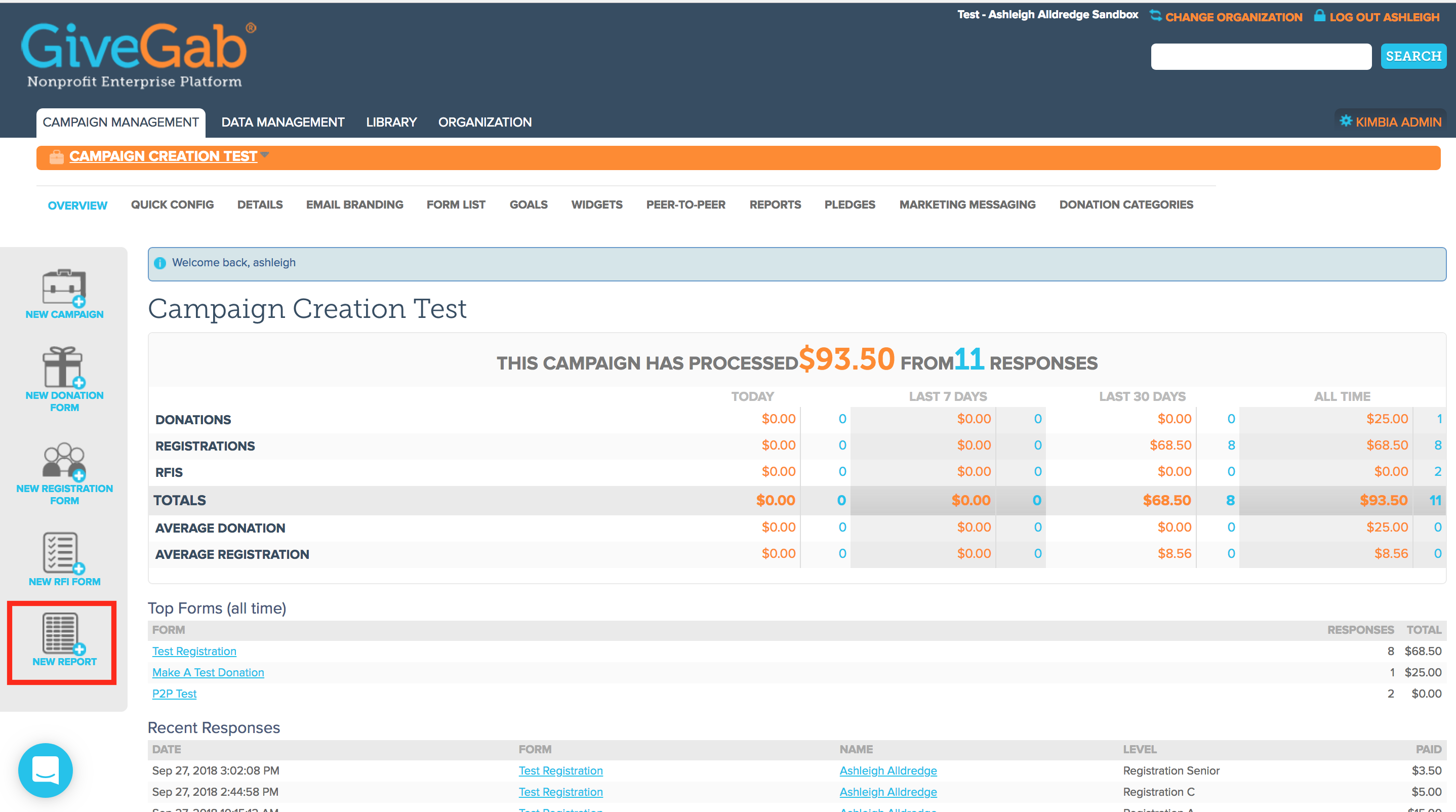Screen dimensions: 1456x812
Task: Click the Totals all-time $93.50 value
Action: point(1384,500)
